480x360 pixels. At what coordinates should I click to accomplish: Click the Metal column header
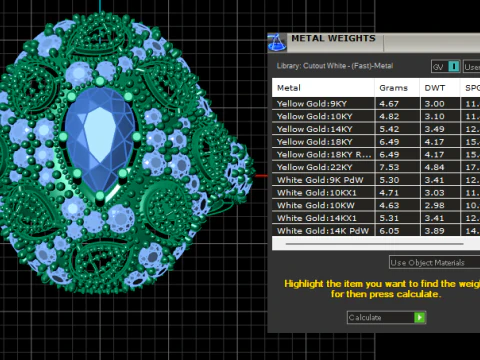coord(323,88)
